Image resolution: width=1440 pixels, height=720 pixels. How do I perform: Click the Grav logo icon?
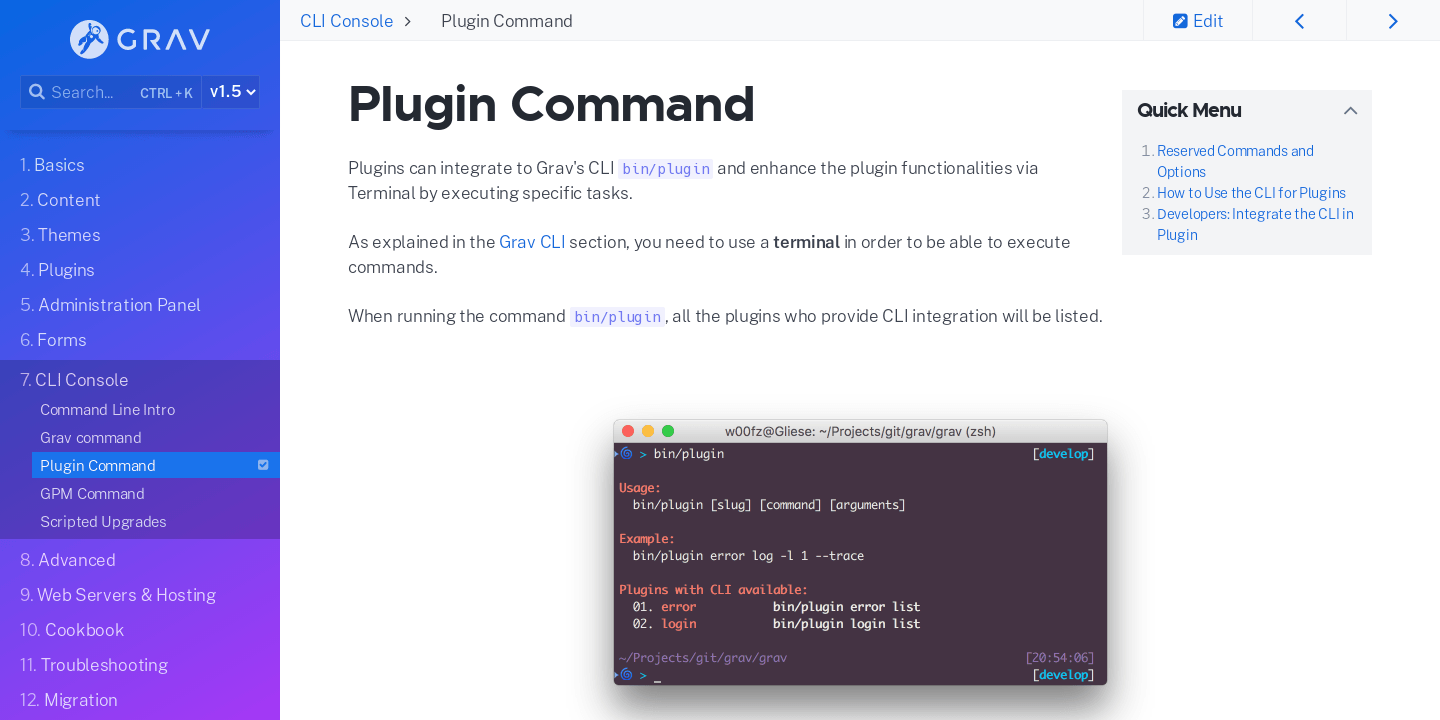[x=88, y=40]
